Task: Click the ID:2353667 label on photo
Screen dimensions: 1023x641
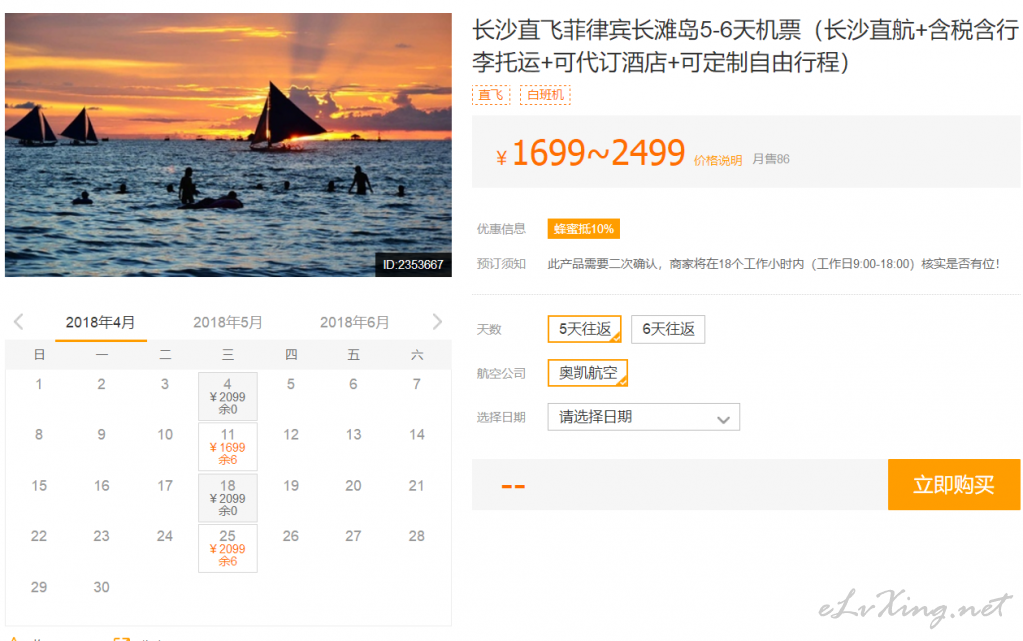Action: point(413,264)
